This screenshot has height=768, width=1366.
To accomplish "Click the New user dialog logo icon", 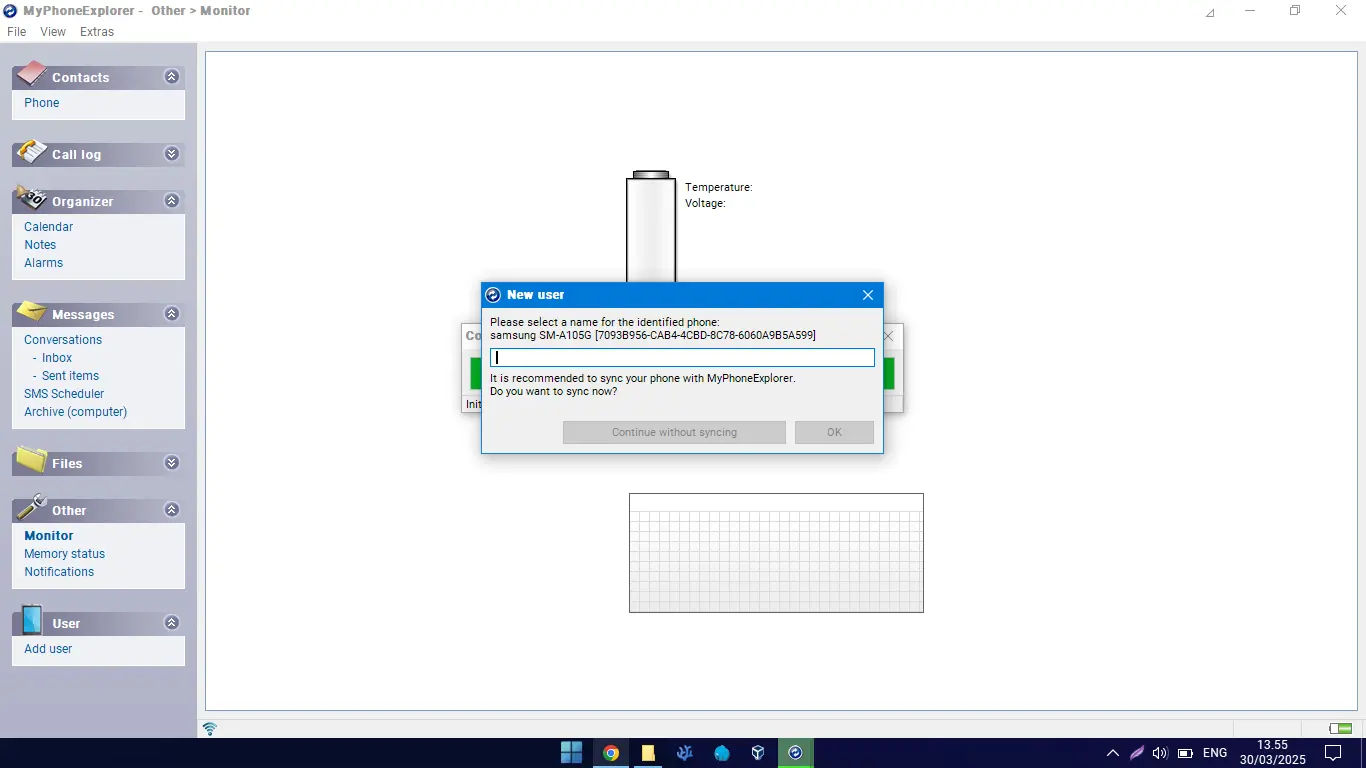I will tap(493, 295).
